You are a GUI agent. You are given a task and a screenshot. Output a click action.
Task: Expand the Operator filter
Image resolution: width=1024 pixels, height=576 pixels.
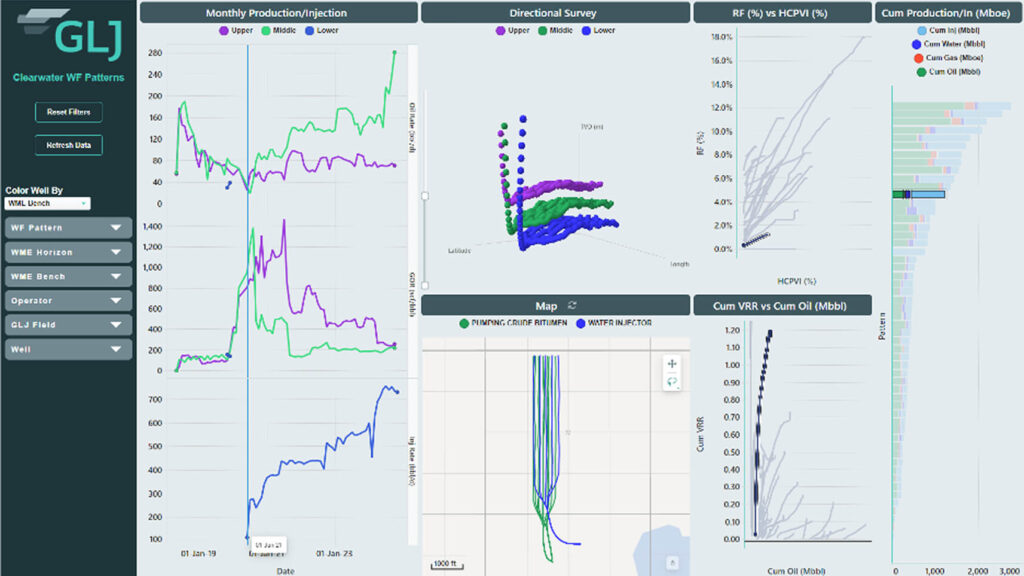[x=68, y=300]
